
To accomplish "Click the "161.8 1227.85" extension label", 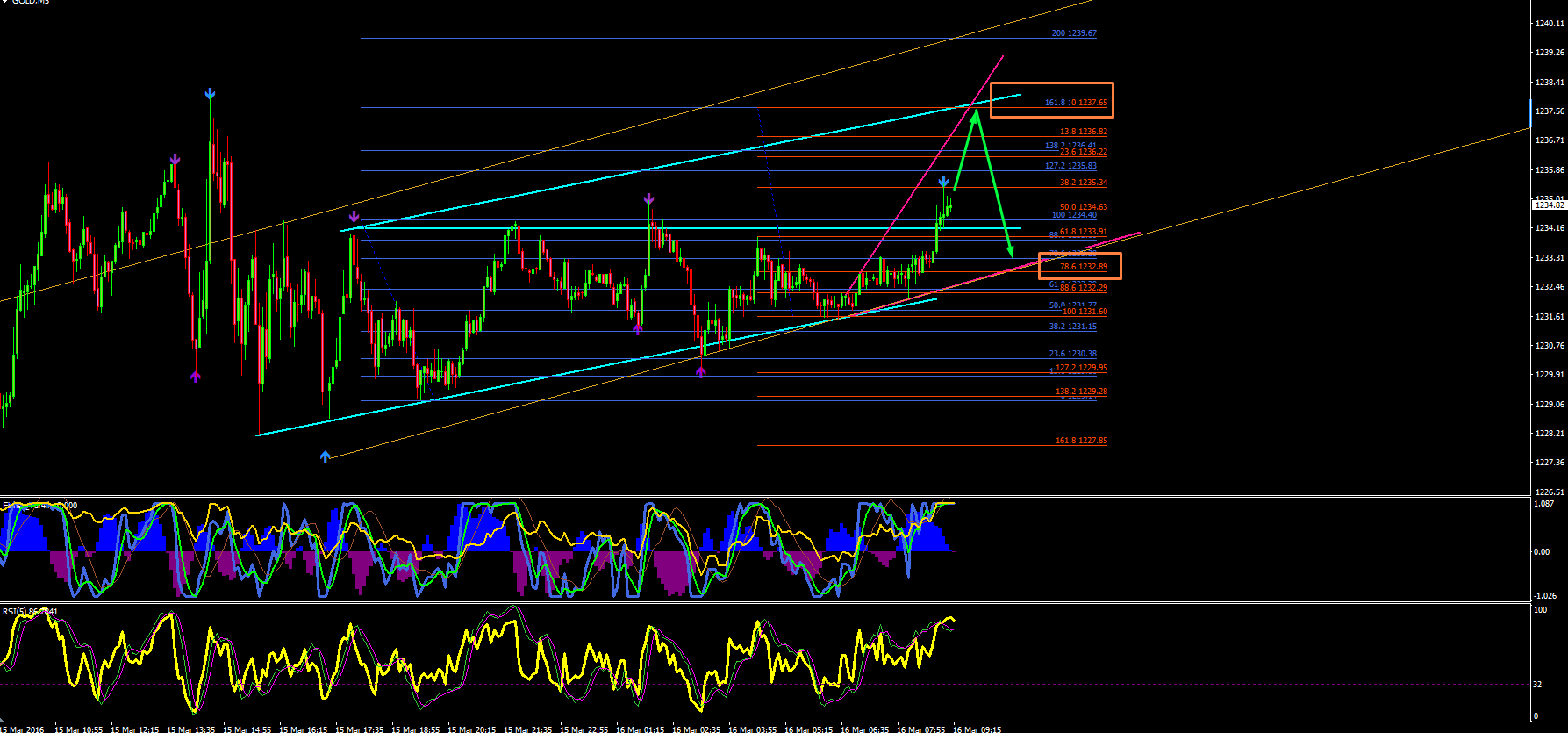I will point(1081,441).
